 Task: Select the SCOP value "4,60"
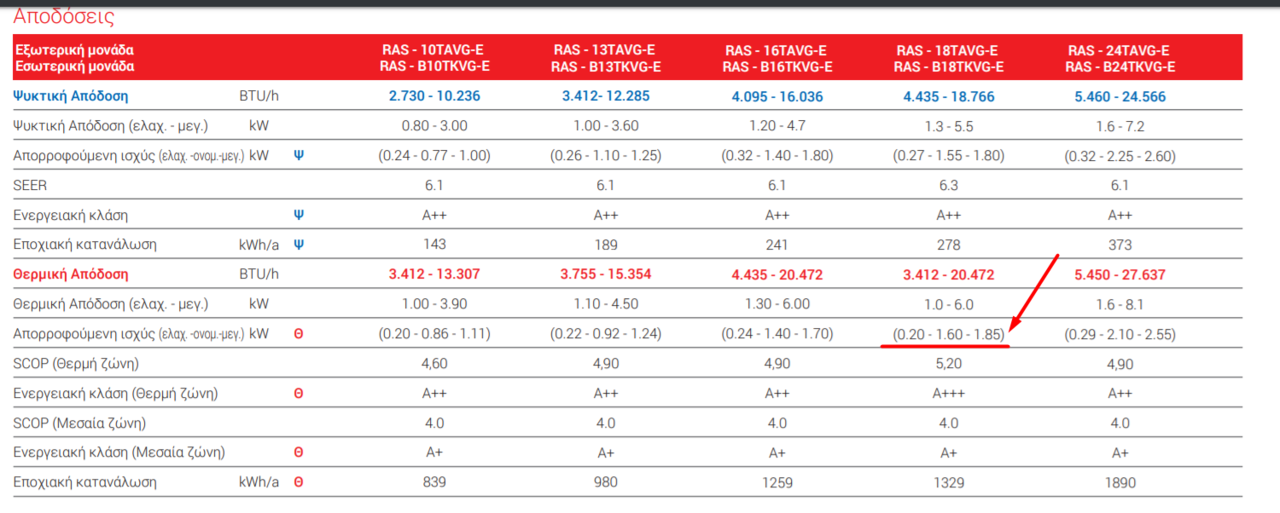pyautogui.click(x=434, y=363)
